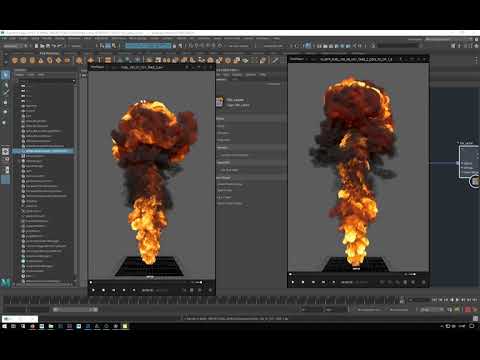Switch to single perspective view layout
Image resolution: width=480 pixels, height=360 pixels.
pos(5,151)
